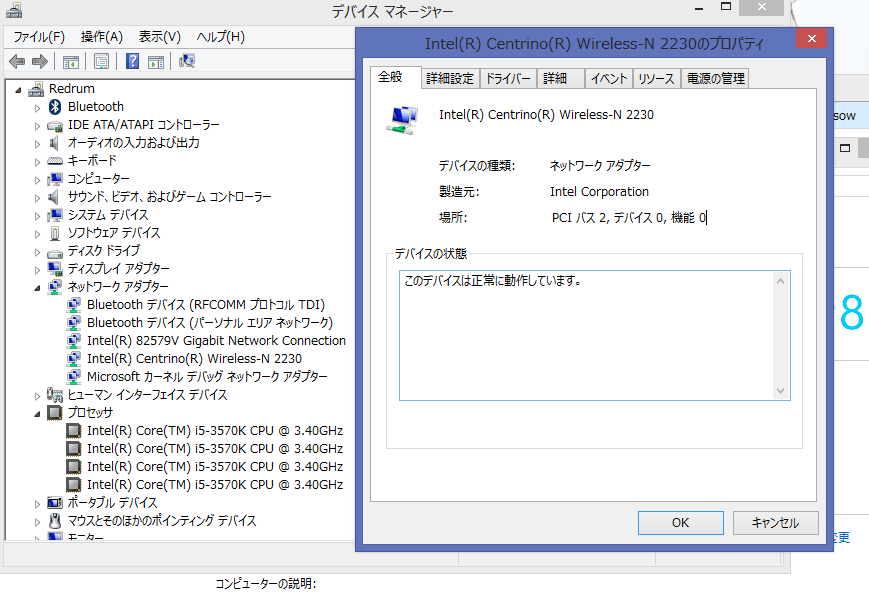The width and height of the screenshot is (869, 594).
Task: Click the action pane toolbar icon
Action: (x=156, y=62)
